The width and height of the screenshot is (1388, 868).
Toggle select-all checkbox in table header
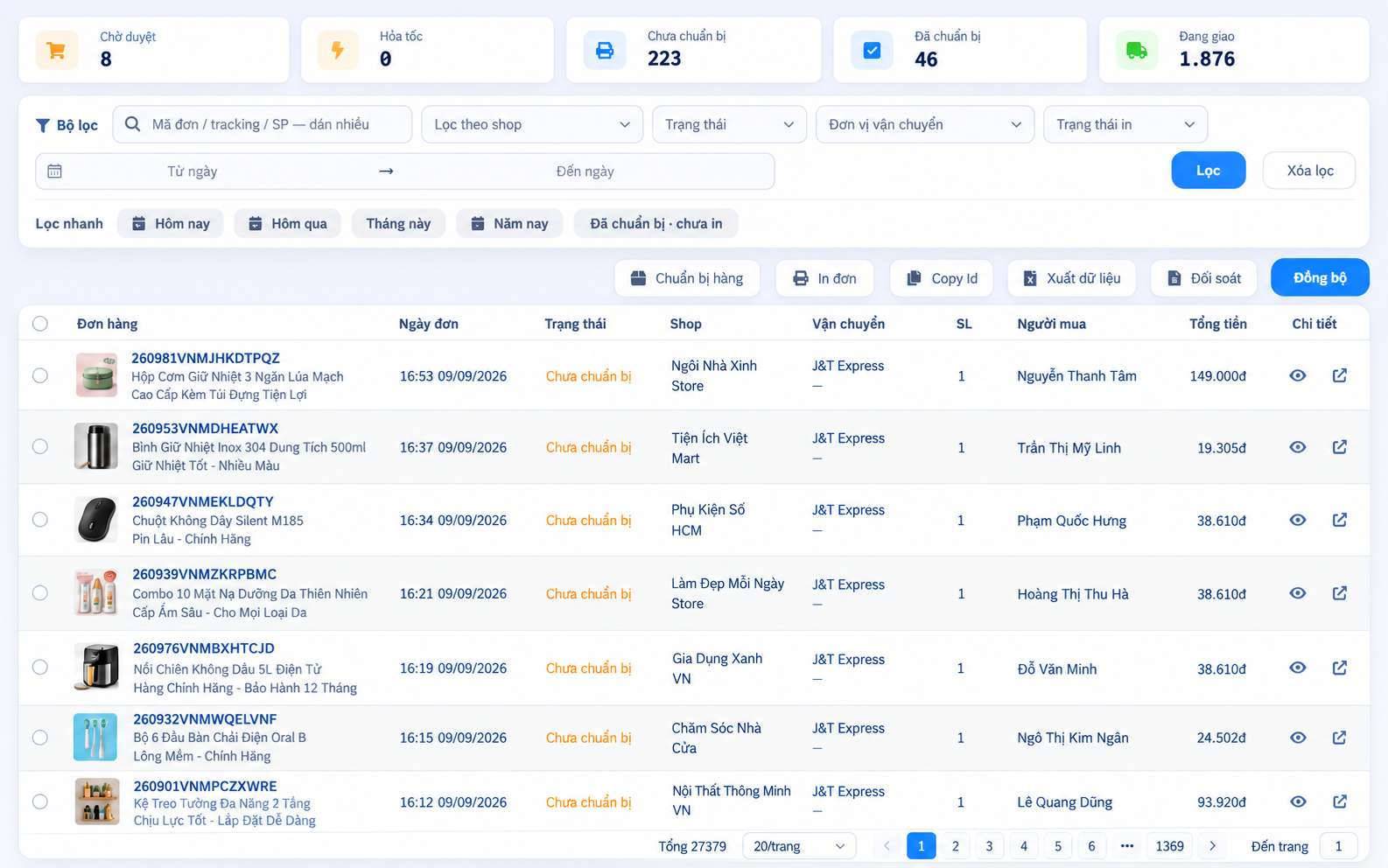(x=40, y=324)
